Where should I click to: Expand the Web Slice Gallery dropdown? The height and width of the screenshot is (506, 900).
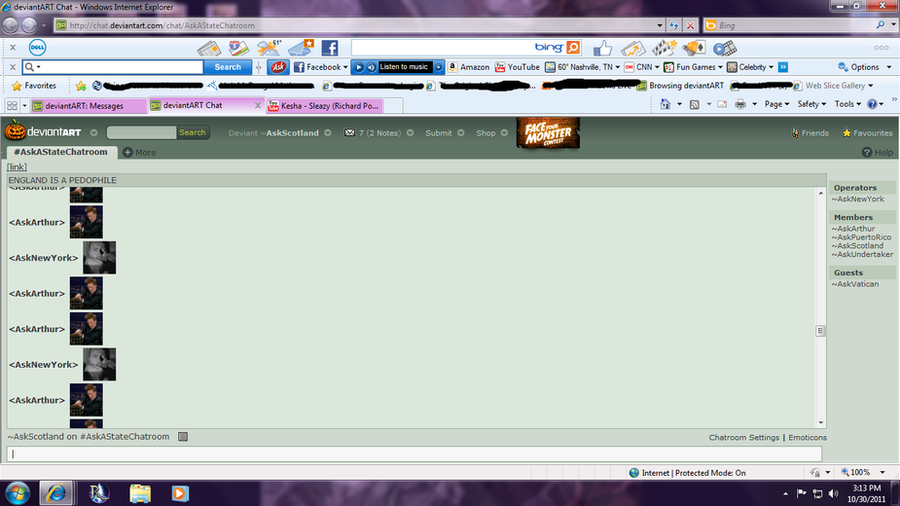coord(871,85)
